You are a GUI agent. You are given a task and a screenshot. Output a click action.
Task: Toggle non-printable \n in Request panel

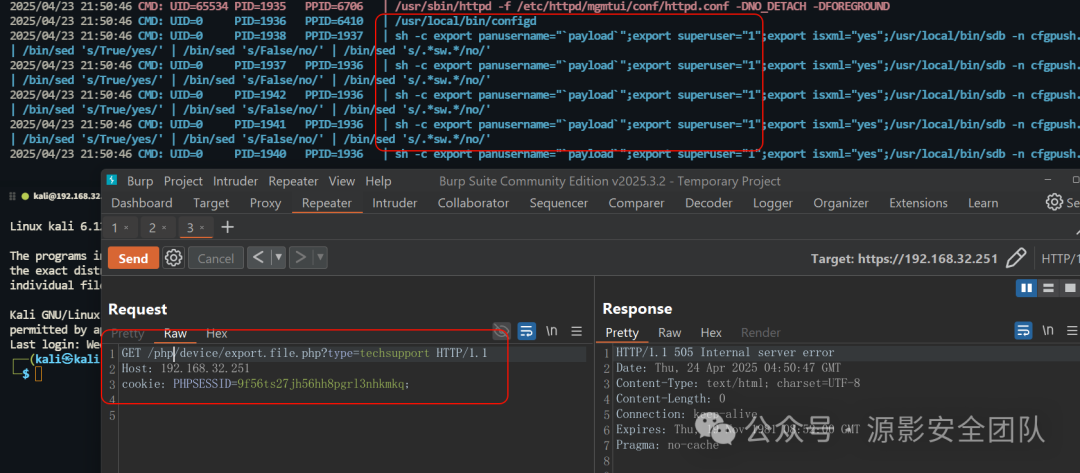click(552, 331)
